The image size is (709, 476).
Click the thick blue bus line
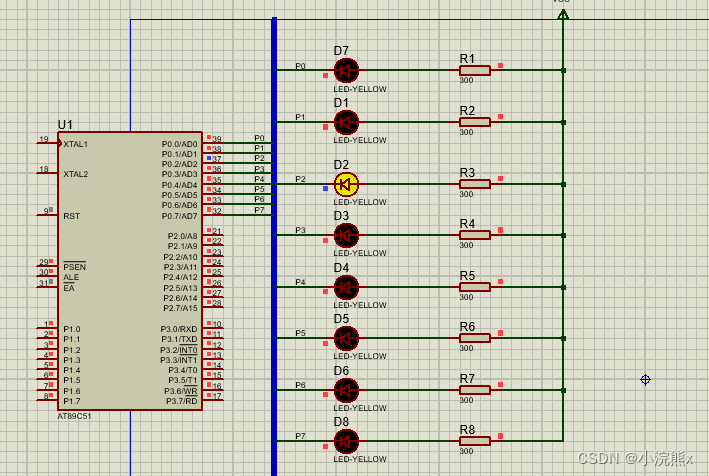click(x=274, y=246)
